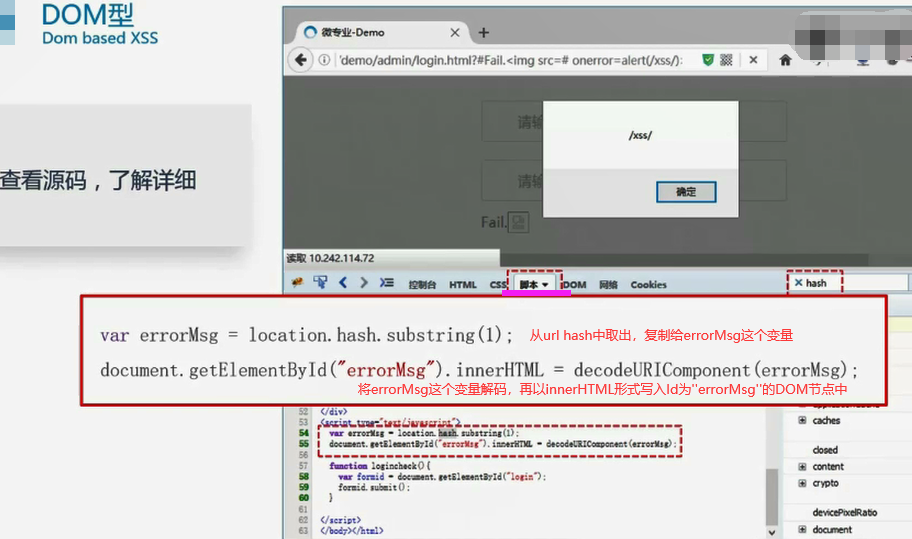Viewport: 912px width, 539px height.
Task: Click the green shield icon in address bar
Action: (x=708, y=60)
